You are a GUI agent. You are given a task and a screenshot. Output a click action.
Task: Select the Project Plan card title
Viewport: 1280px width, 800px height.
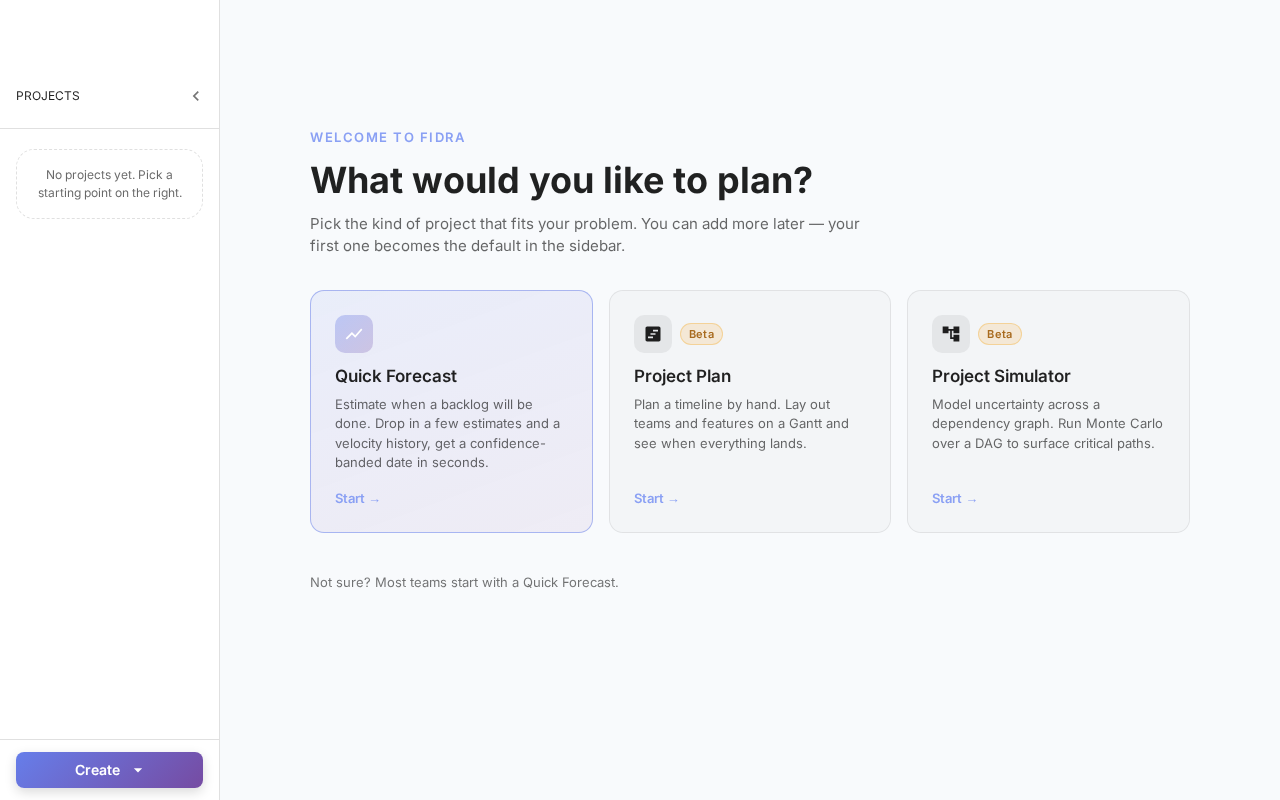click(682, 376)
